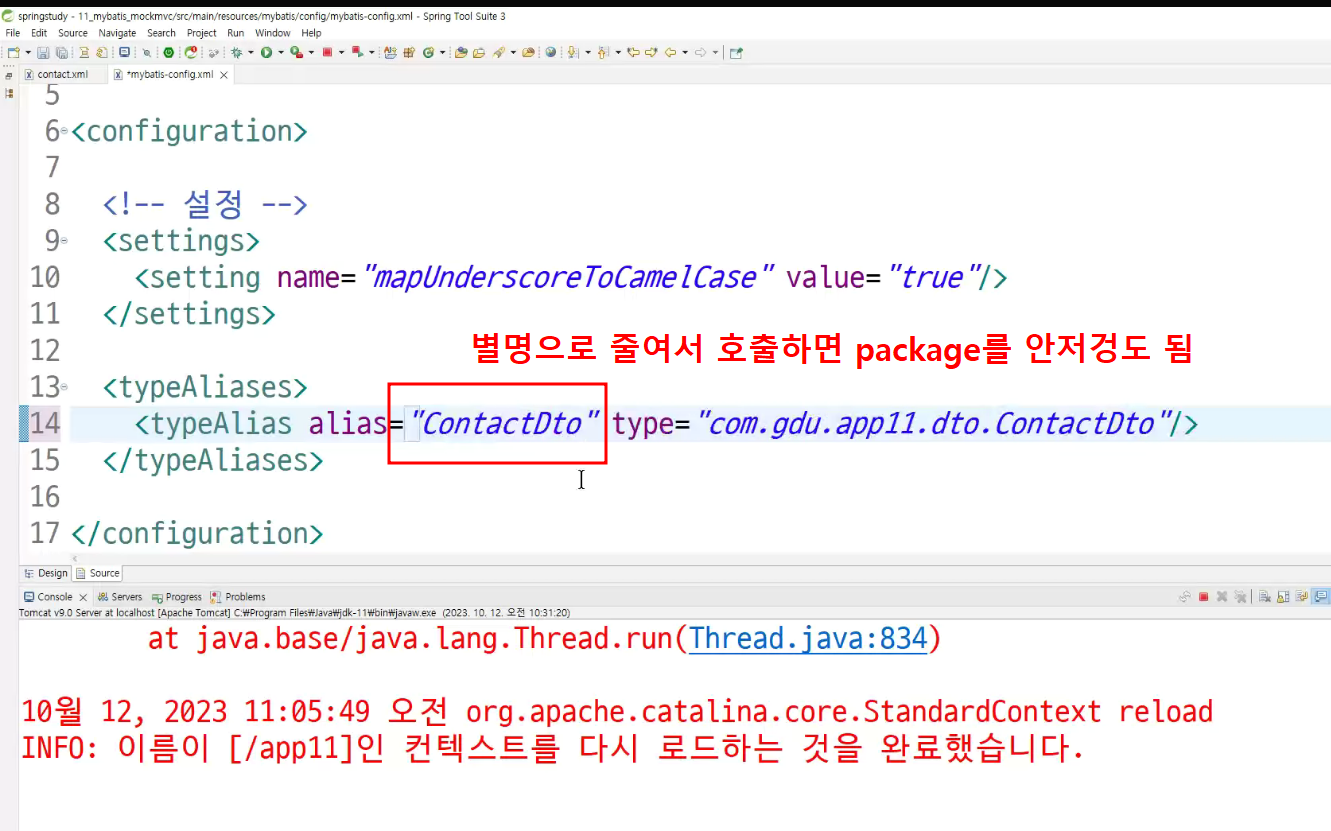
Task: Click the Search flashlight toolbar icon
Action: [500, 52]
